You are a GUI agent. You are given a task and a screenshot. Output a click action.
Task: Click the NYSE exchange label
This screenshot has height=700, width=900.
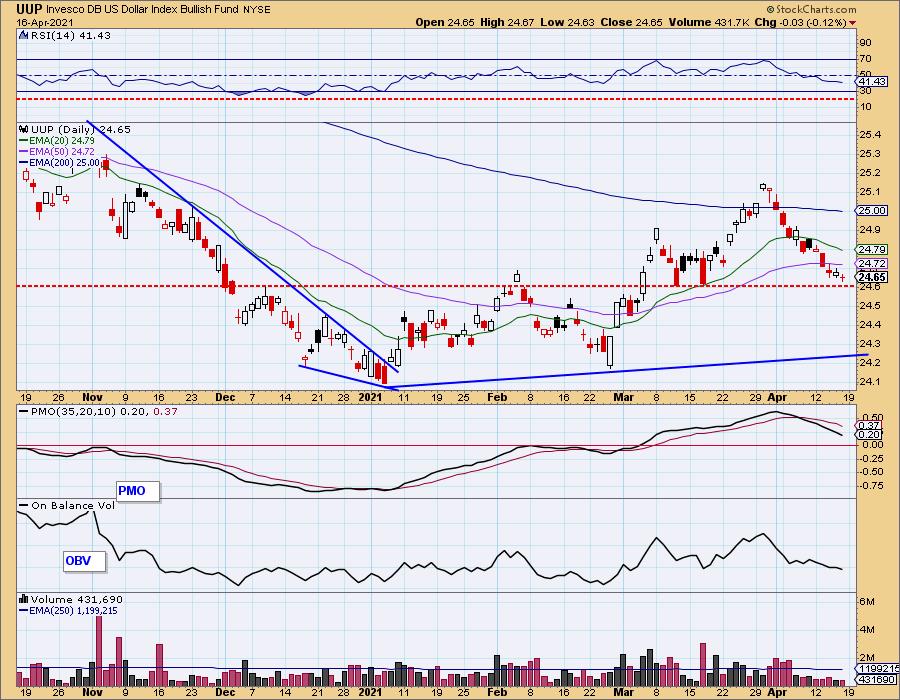(x=257, y=10)
